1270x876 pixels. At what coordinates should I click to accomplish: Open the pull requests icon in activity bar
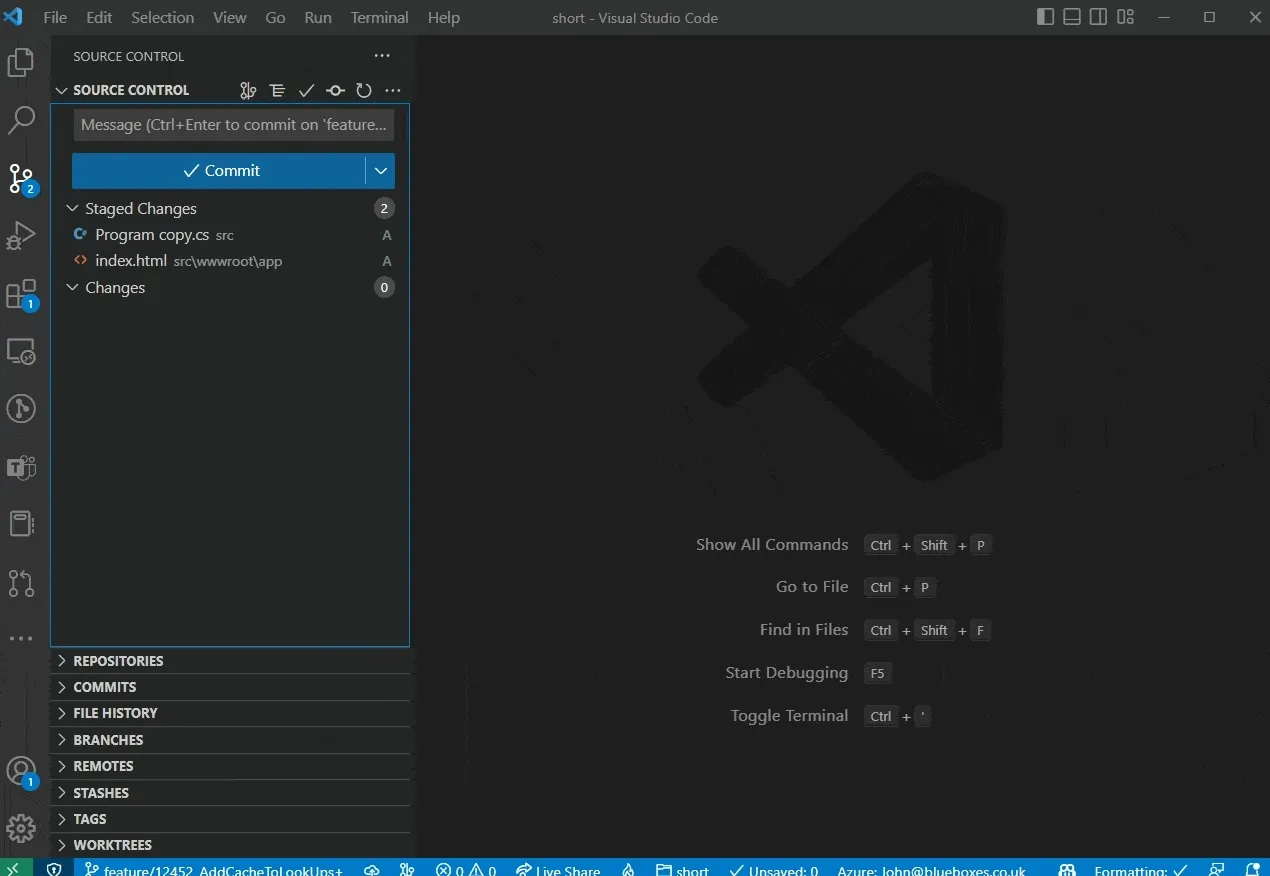coord(21,583)
